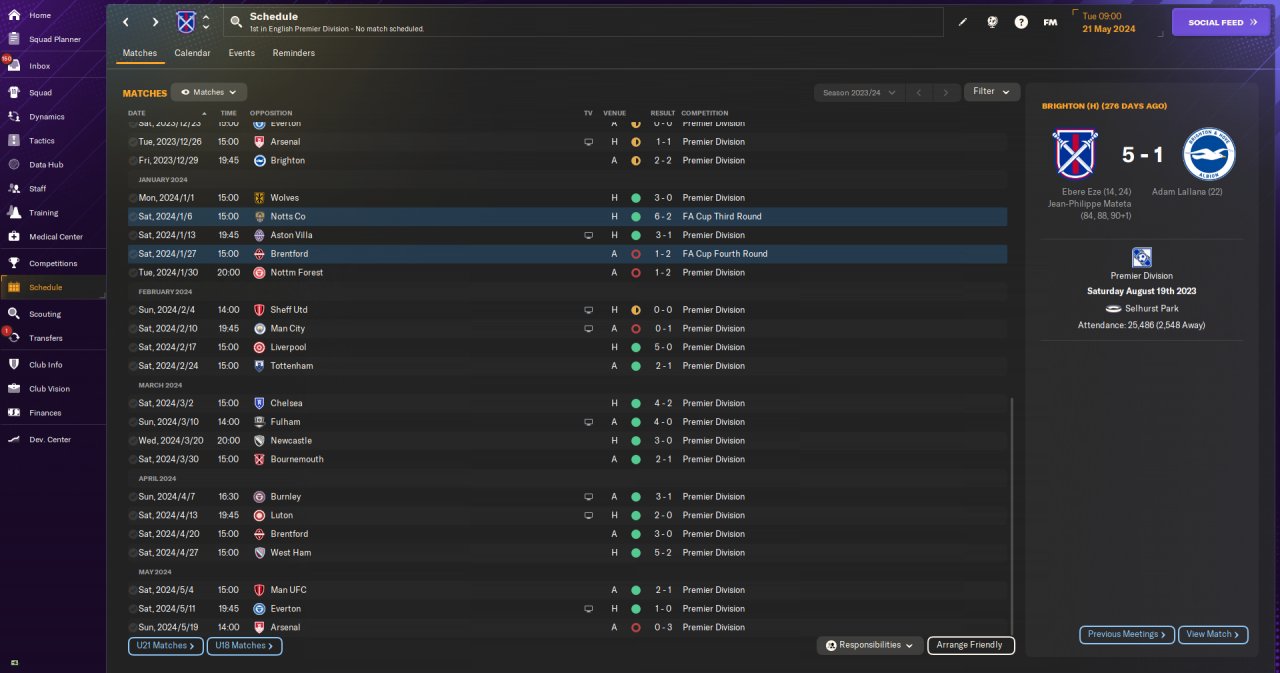Click the U21 Matches button

[x=166, y=646]
